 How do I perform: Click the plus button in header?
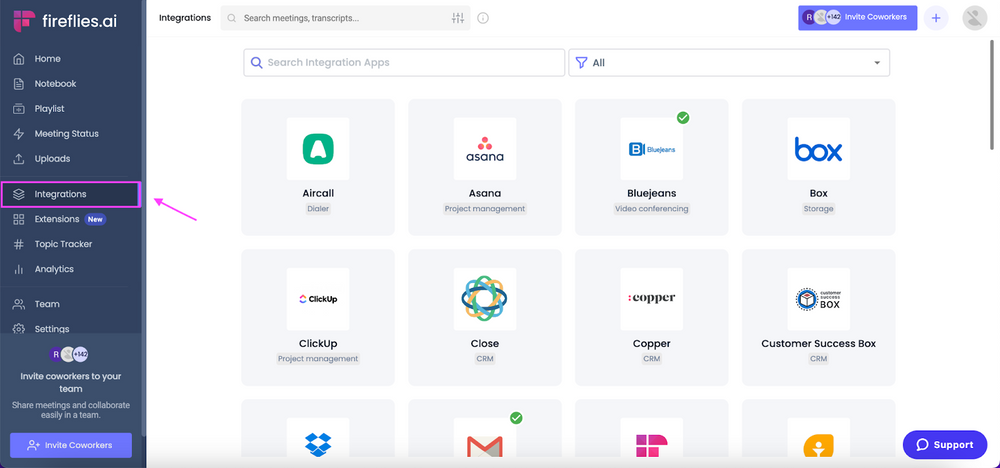pyautogui.click(x=936, y=18)
